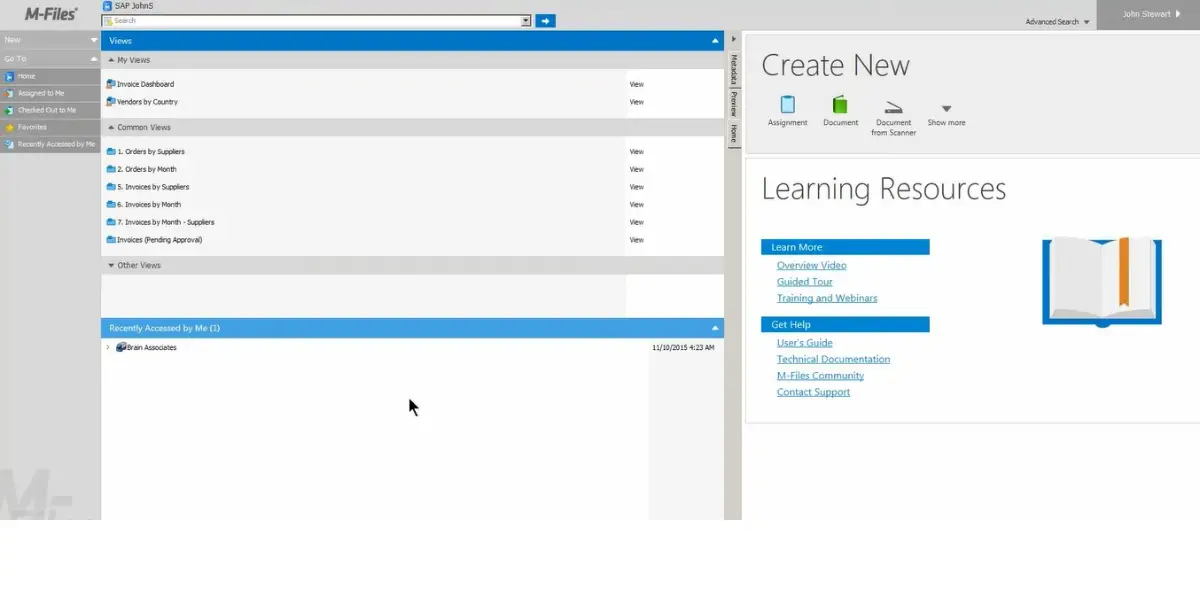Image resolution: width=1200 pixels, height=600 pixels.
Task: Click the Favorites star icon
Action: [10, 127]
